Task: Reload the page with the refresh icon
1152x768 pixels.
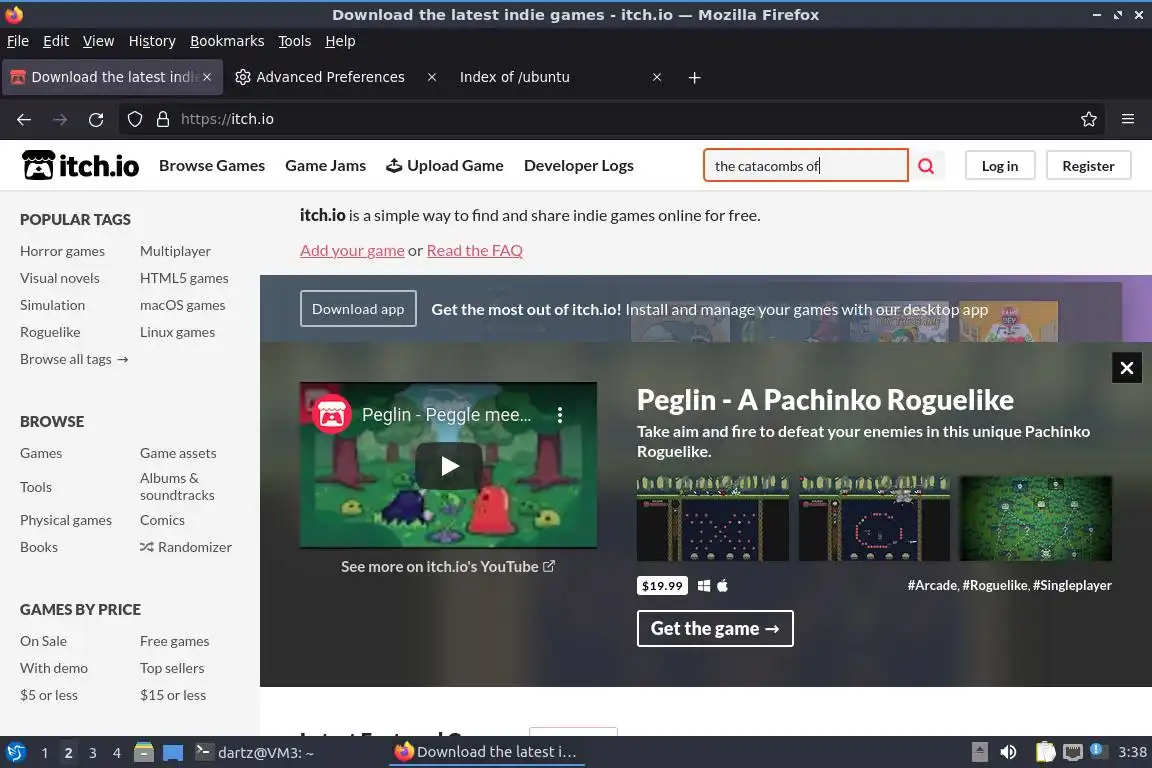Action: (x=96, y=119)
